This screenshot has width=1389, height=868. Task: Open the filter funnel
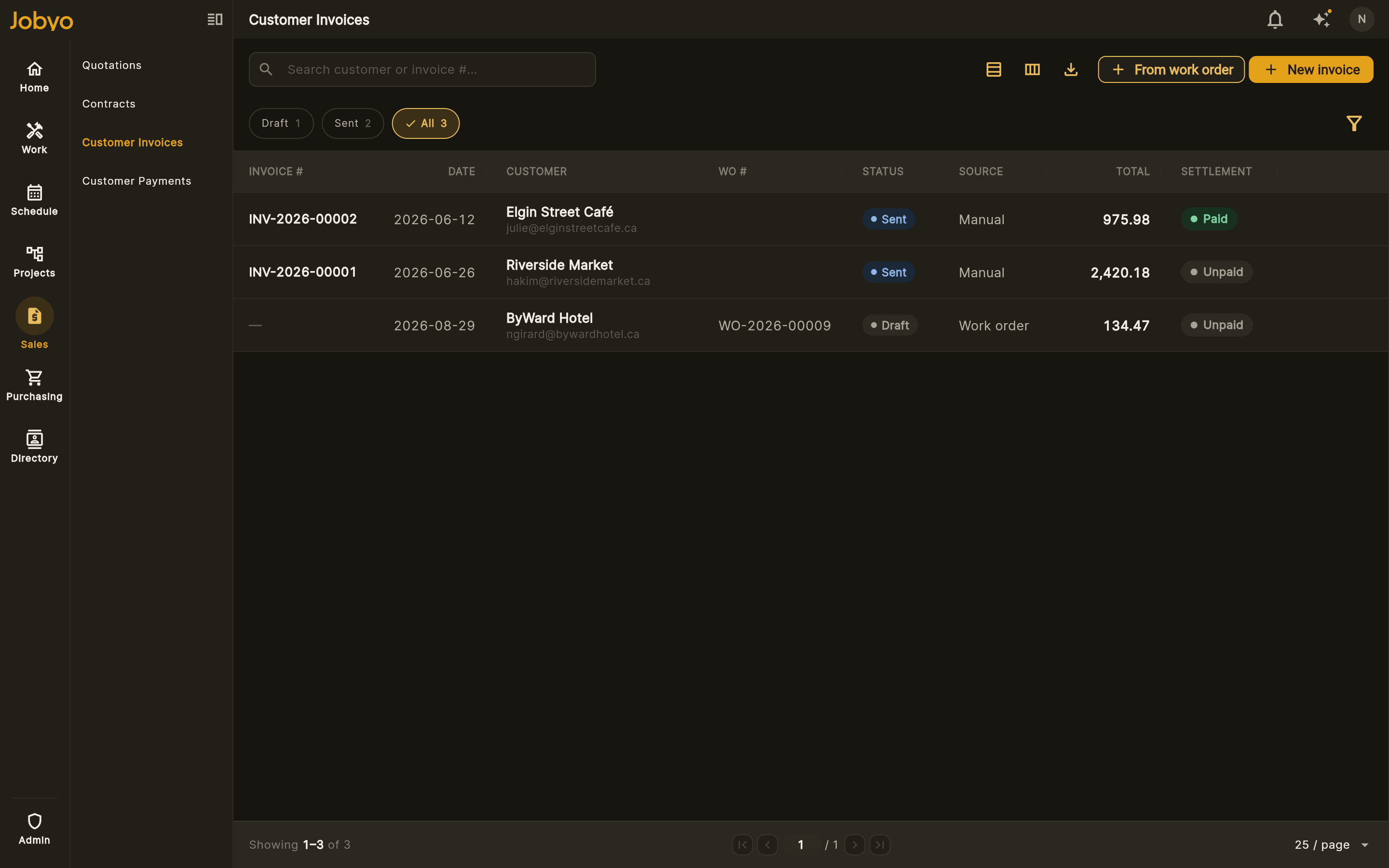click(x=1354, y=123)
